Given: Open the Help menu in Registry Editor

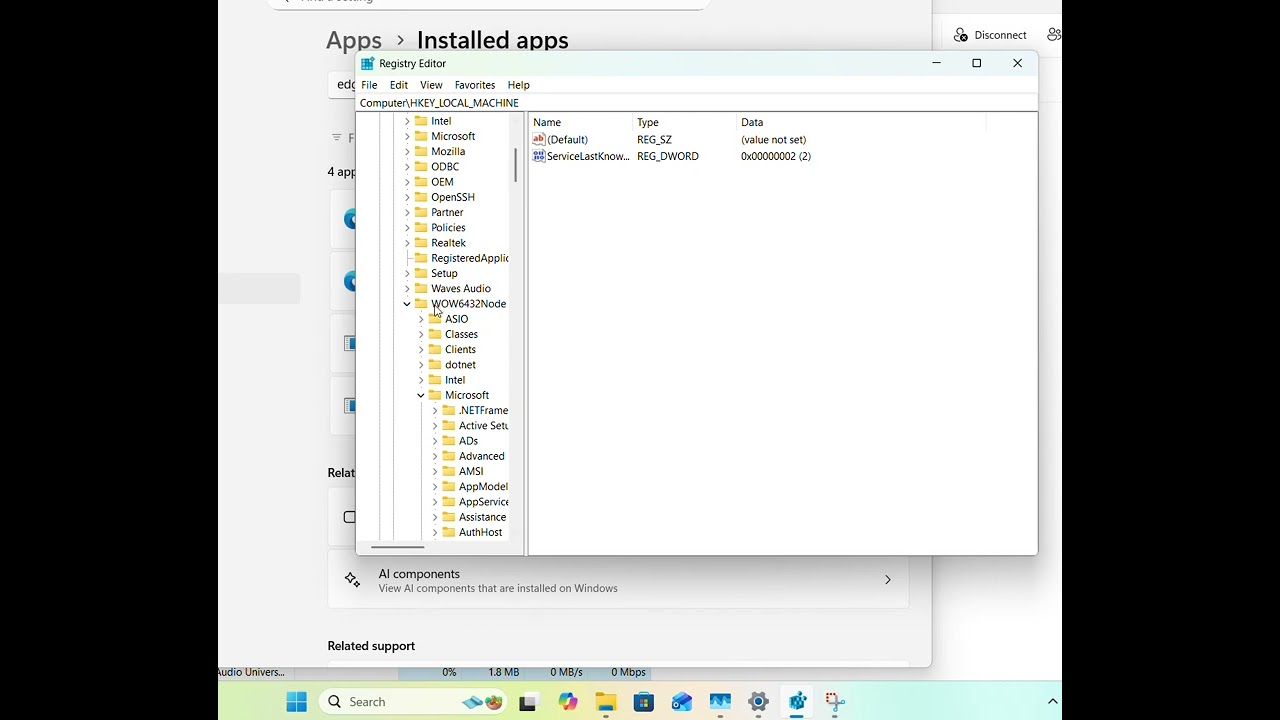Looking at the screenshot, I should [518, 85].
